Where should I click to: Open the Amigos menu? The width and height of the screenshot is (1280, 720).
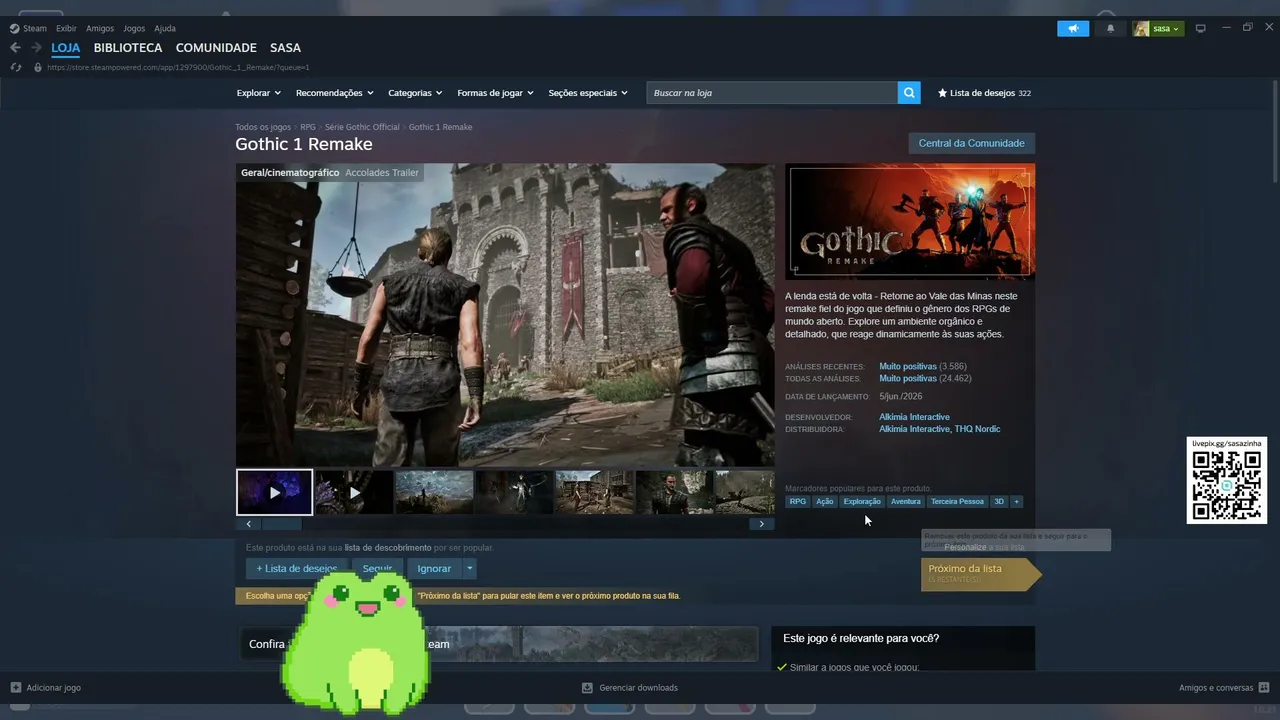tap(100, 28)
